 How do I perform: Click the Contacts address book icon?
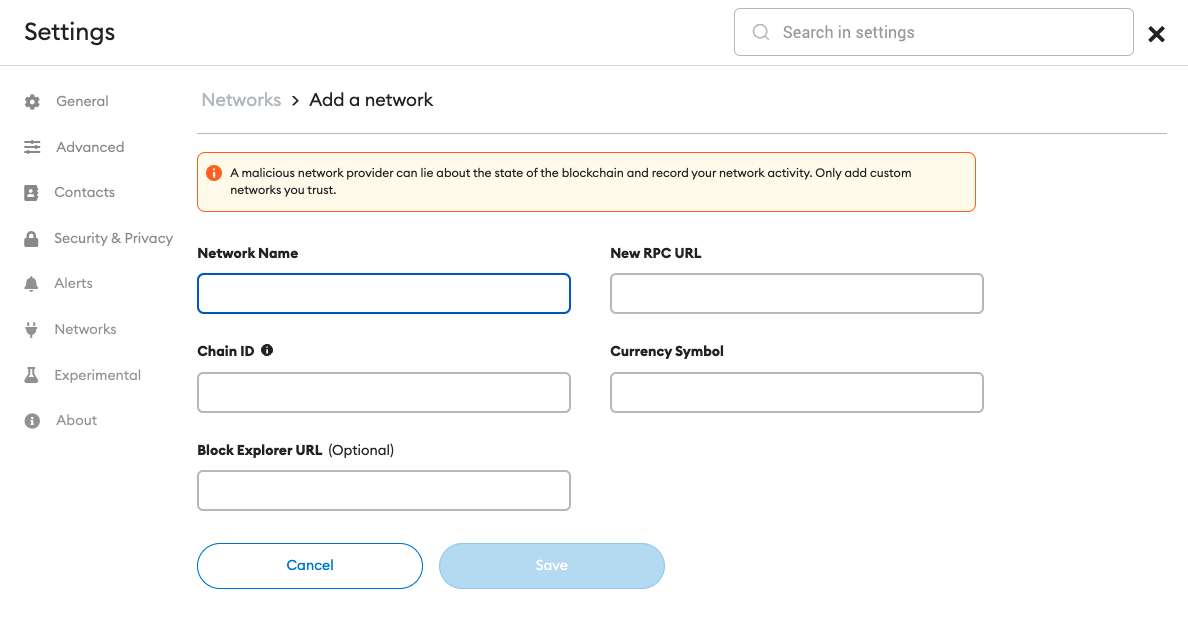[x=31, y=193]
